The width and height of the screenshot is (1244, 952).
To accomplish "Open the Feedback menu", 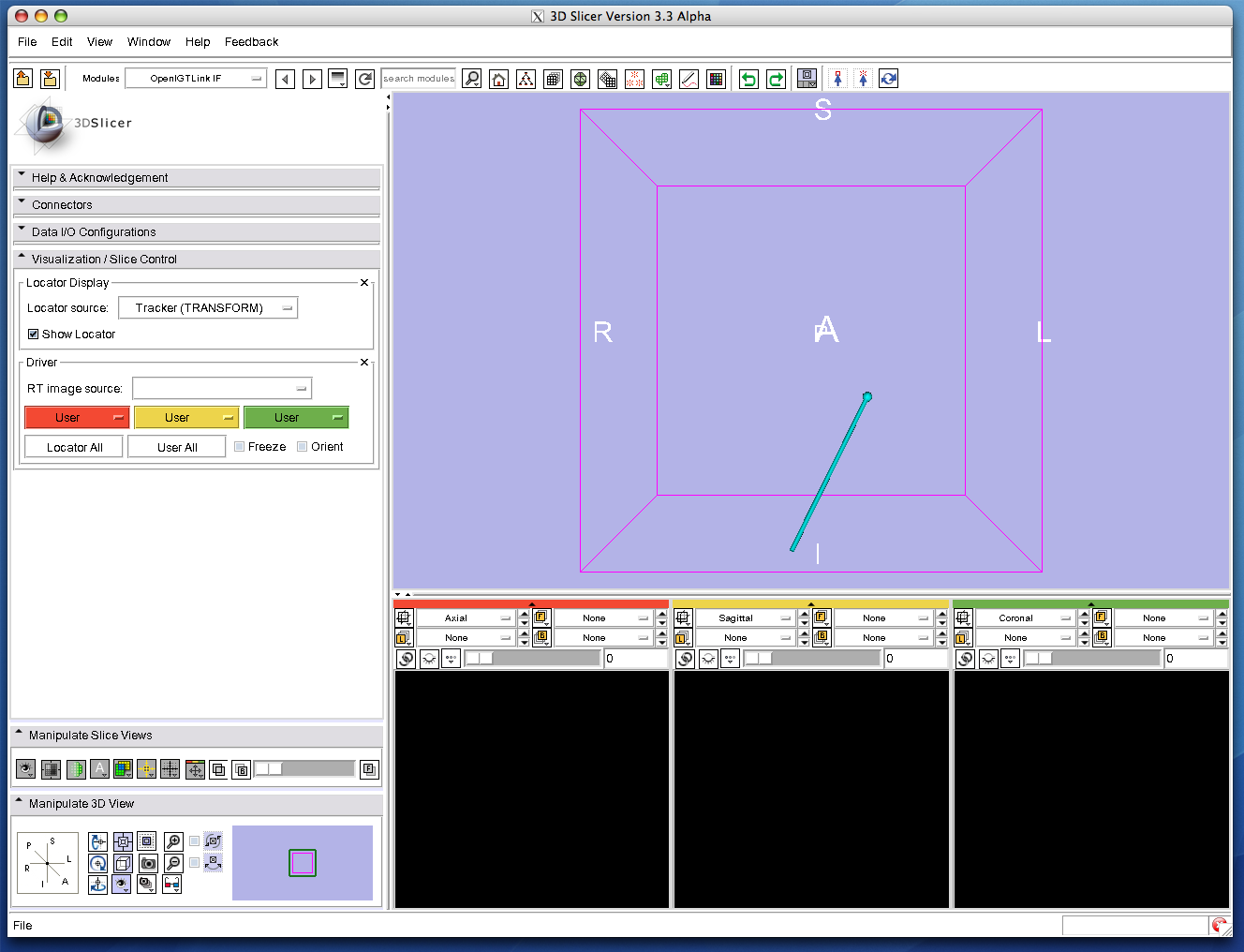I will tap(251, 42).
